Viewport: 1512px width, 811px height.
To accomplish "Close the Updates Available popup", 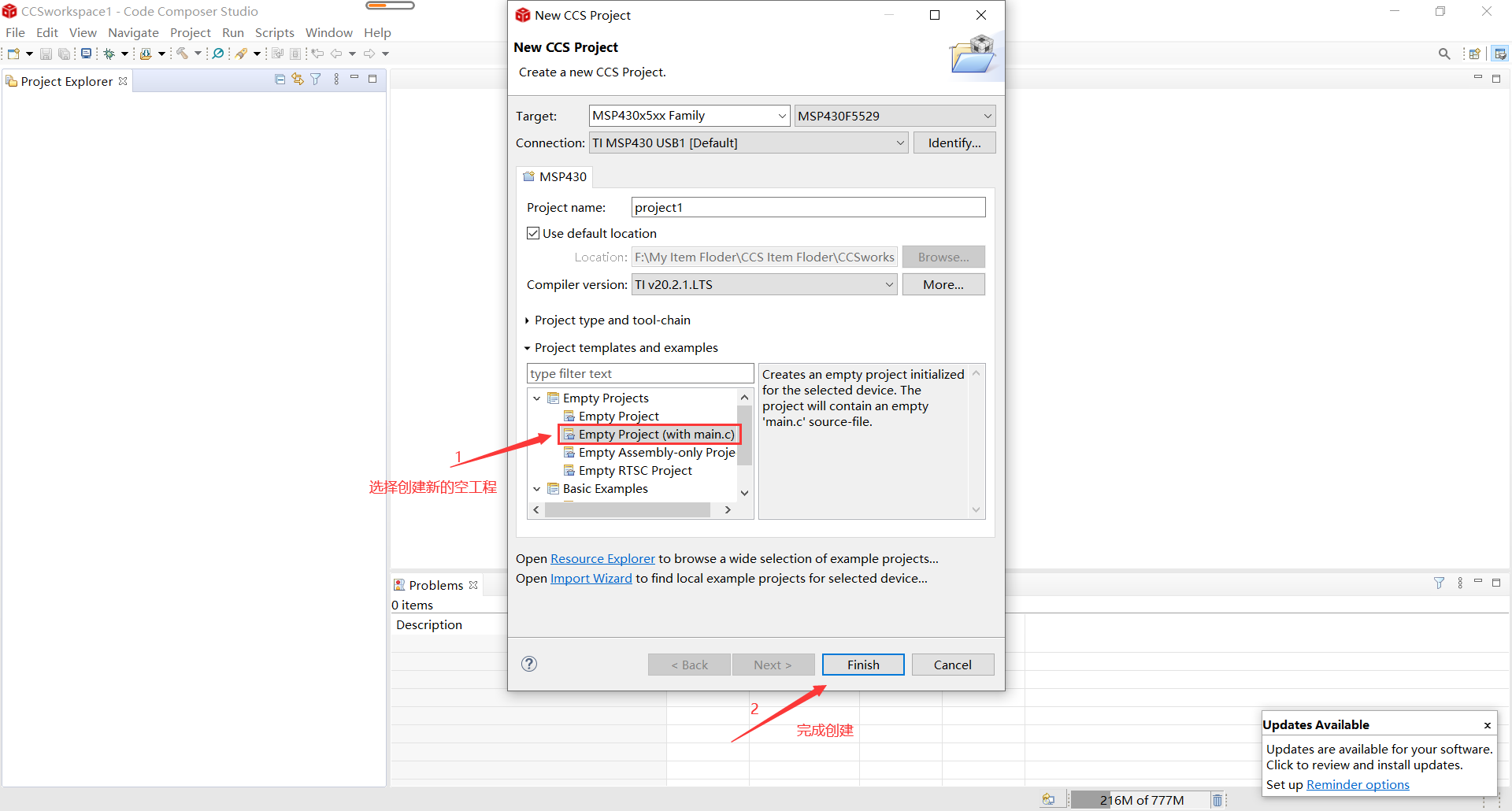I will pos(1488,725).
